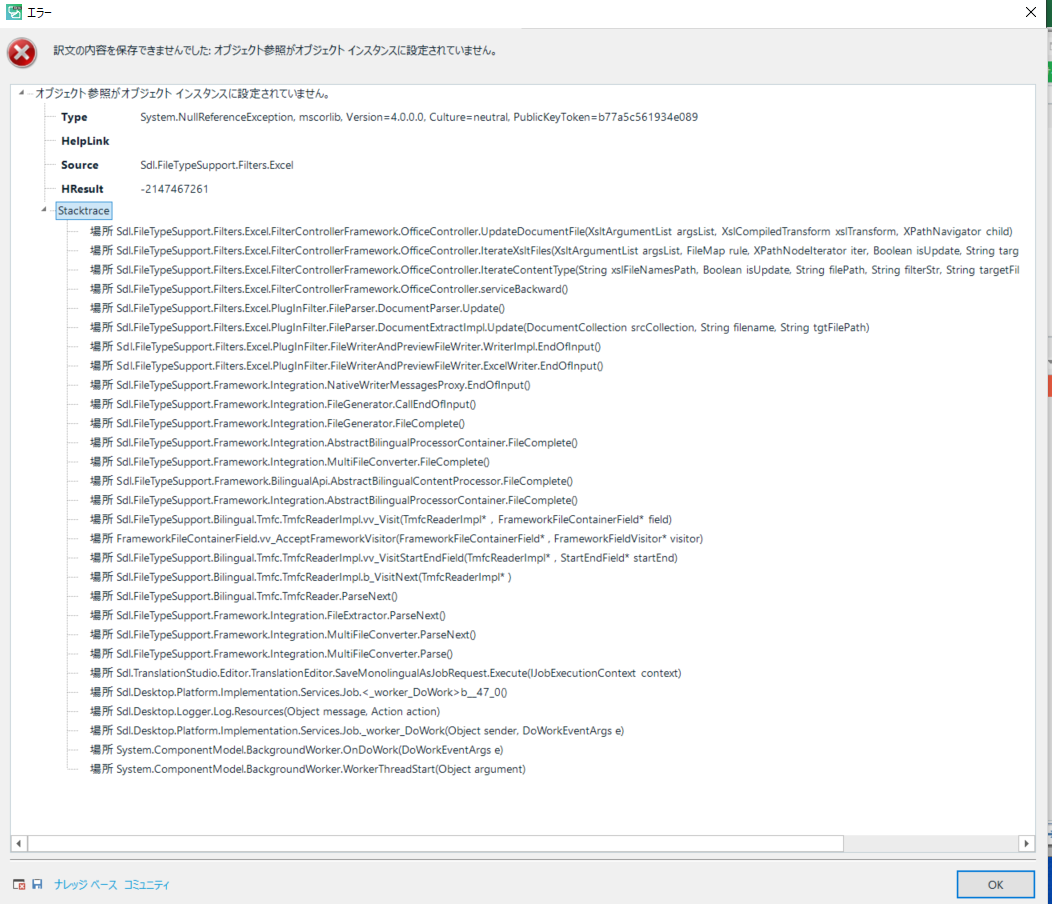Select the OfficeController.IterateContentType stack line
This screenshot has height=904, width=1052.
pyautogui.click(x=554, y=270)
